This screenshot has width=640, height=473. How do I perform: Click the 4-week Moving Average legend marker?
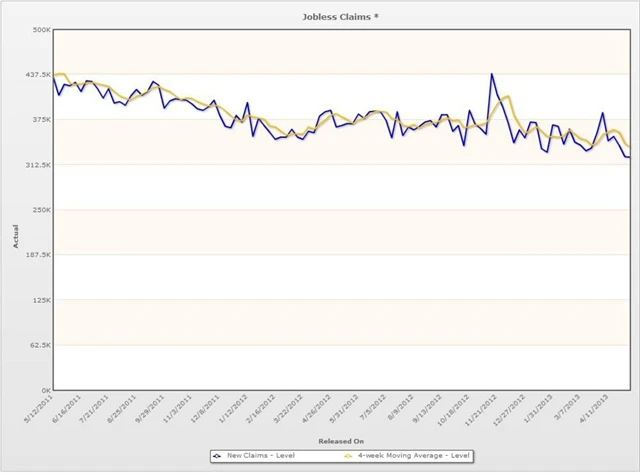pos(349,456)
